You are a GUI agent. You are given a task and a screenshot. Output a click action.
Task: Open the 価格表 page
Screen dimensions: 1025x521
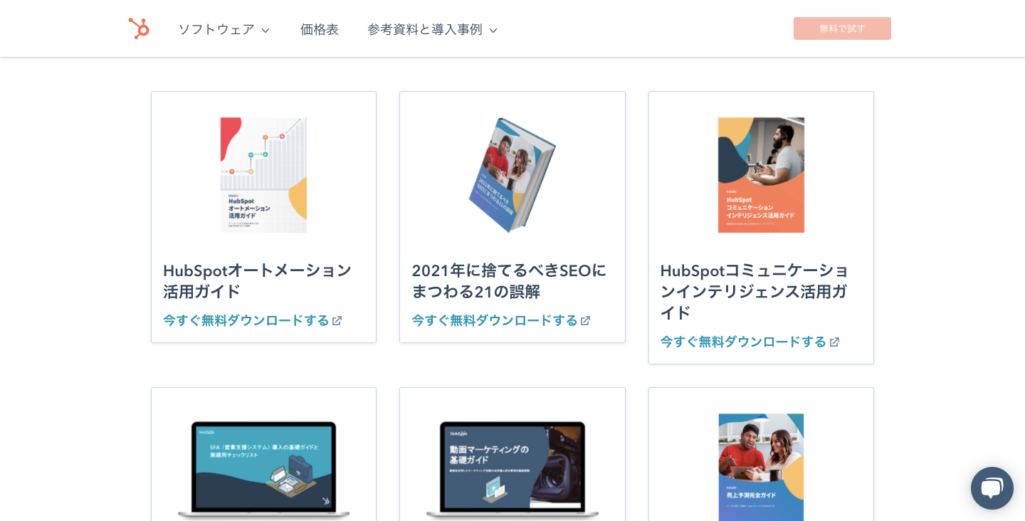(320, 29)
